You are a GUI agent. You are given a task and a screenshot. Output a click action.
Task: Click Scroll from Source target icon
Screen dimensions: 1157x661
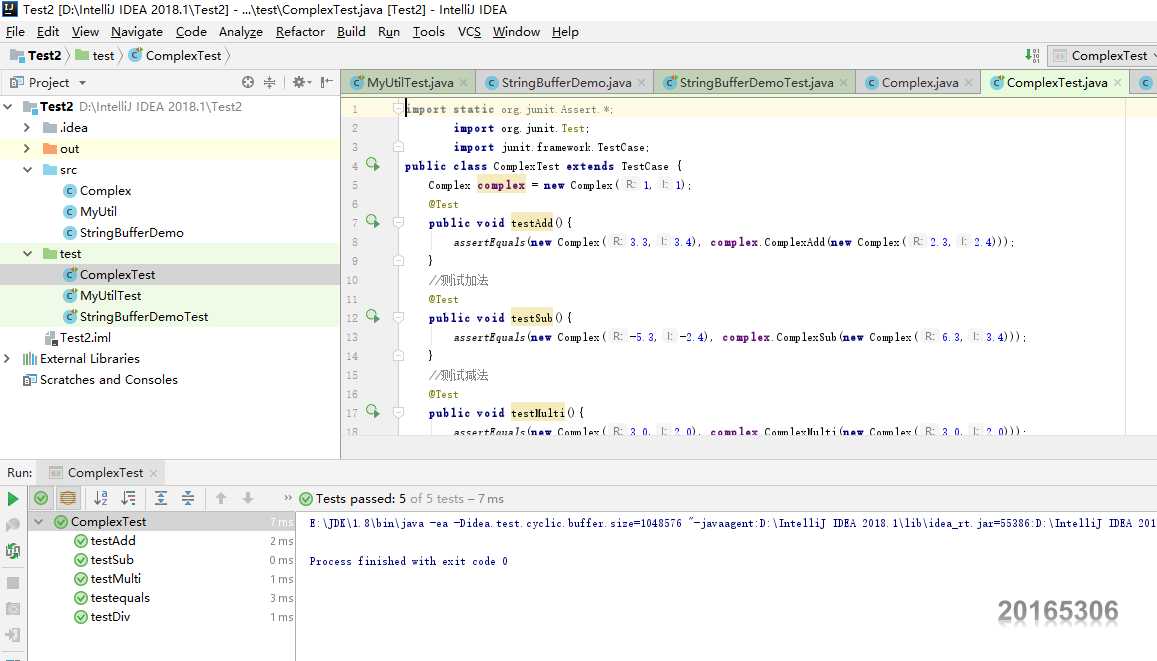click(248, 83)
